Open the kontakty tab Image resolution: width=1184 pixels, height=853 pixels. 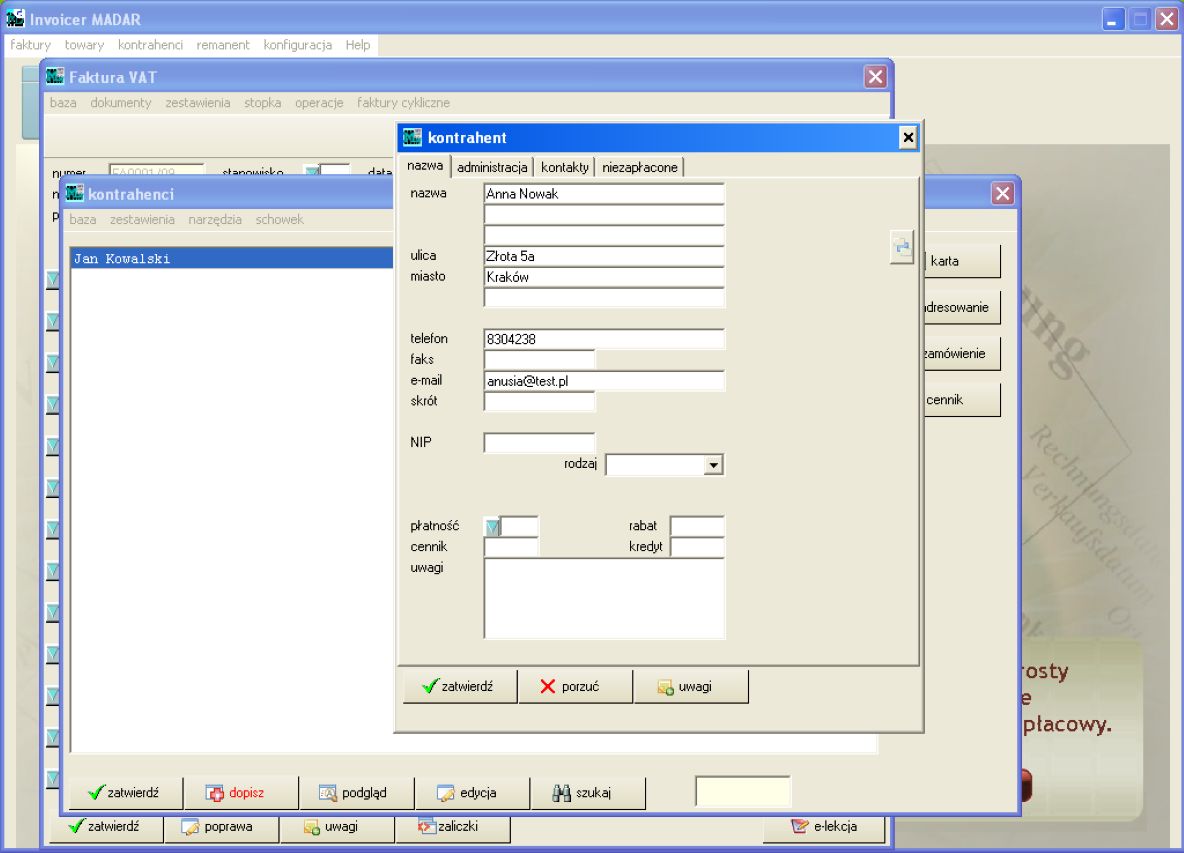(565, 167)
